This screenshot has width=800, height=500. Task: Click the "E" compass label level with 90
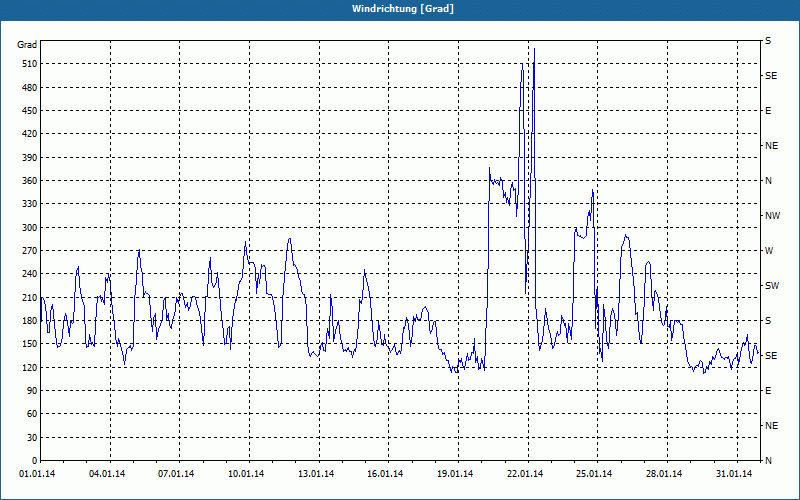(768, 391)
